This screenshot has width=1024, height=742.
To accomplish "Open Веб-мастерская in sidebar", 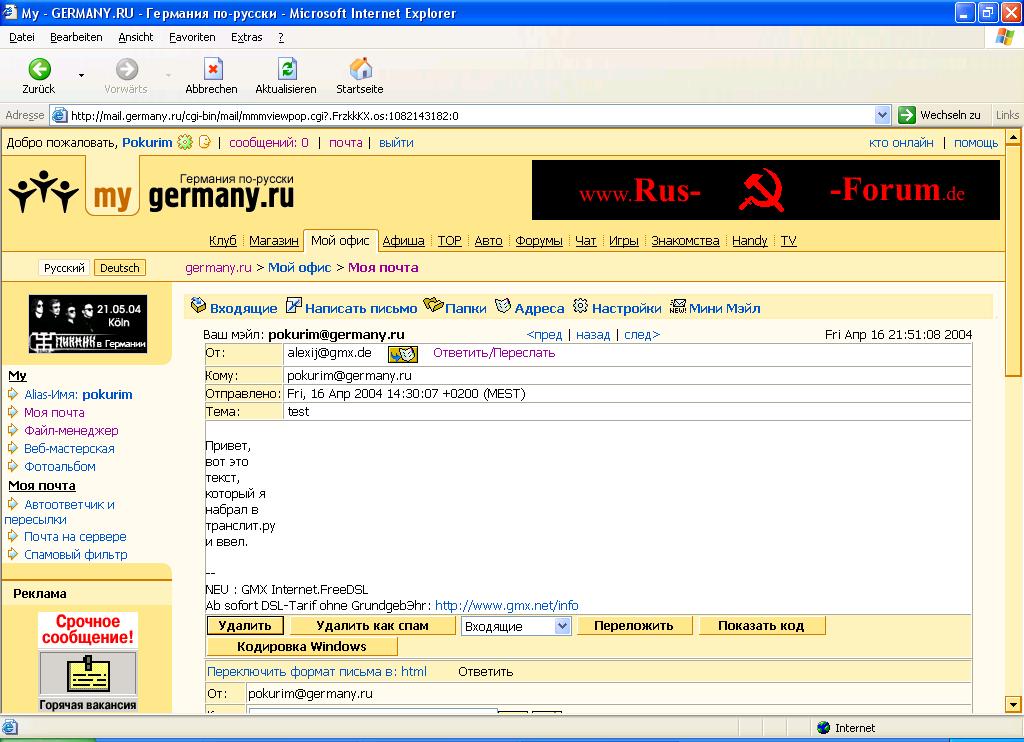I will [69, 448].
